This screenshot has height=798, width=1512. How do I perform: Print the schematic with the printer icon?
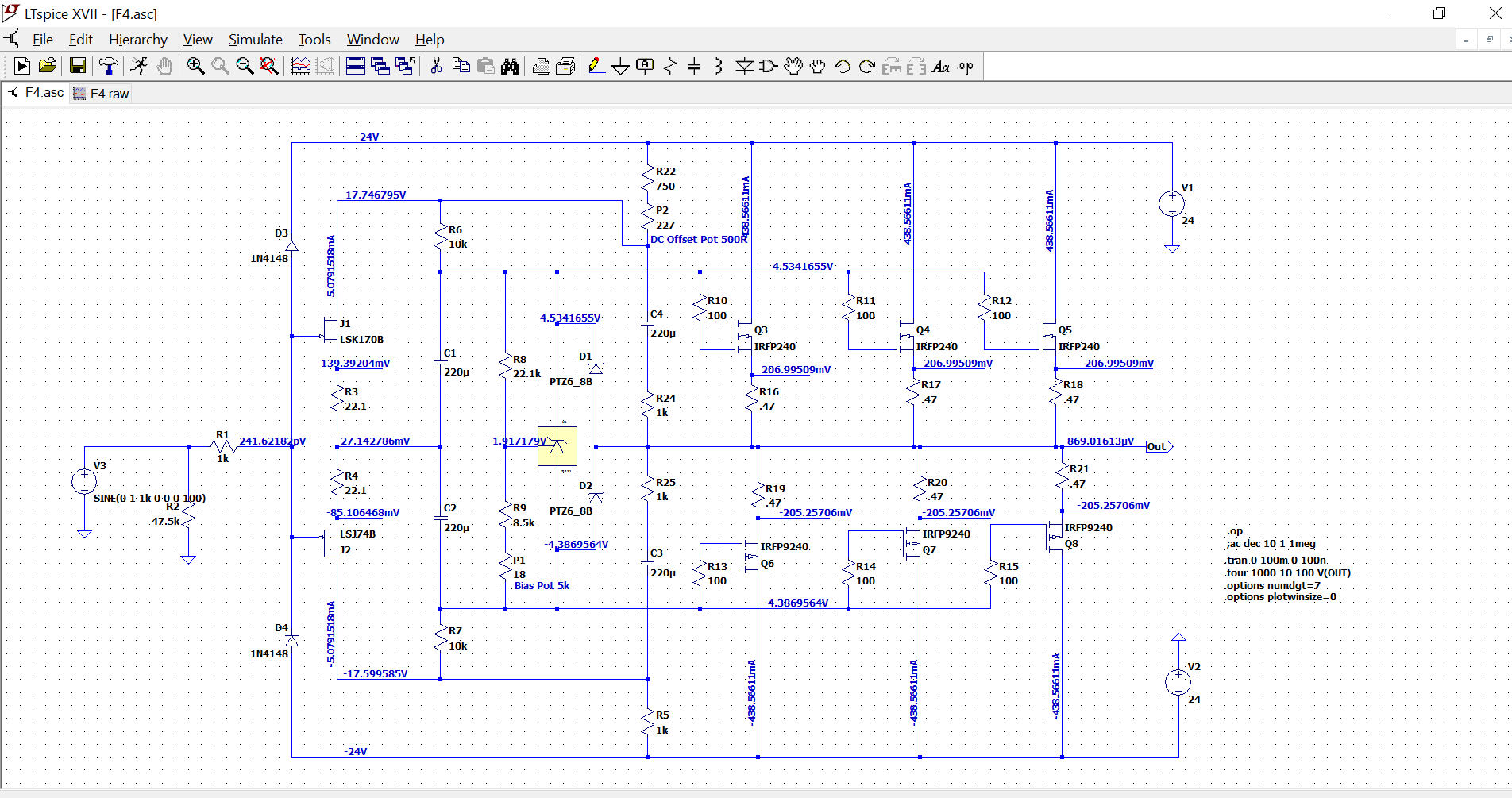pyautogui.click(x=565, y=67)
